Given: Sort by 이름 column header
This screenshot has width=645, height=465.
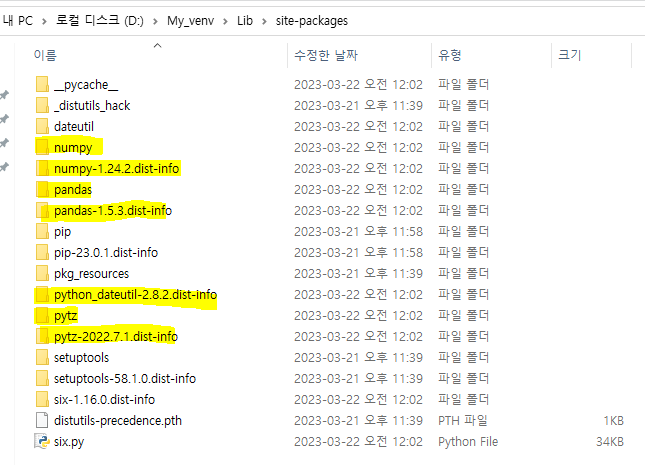Looking at the screenshot, I should [x=45, y=55].
